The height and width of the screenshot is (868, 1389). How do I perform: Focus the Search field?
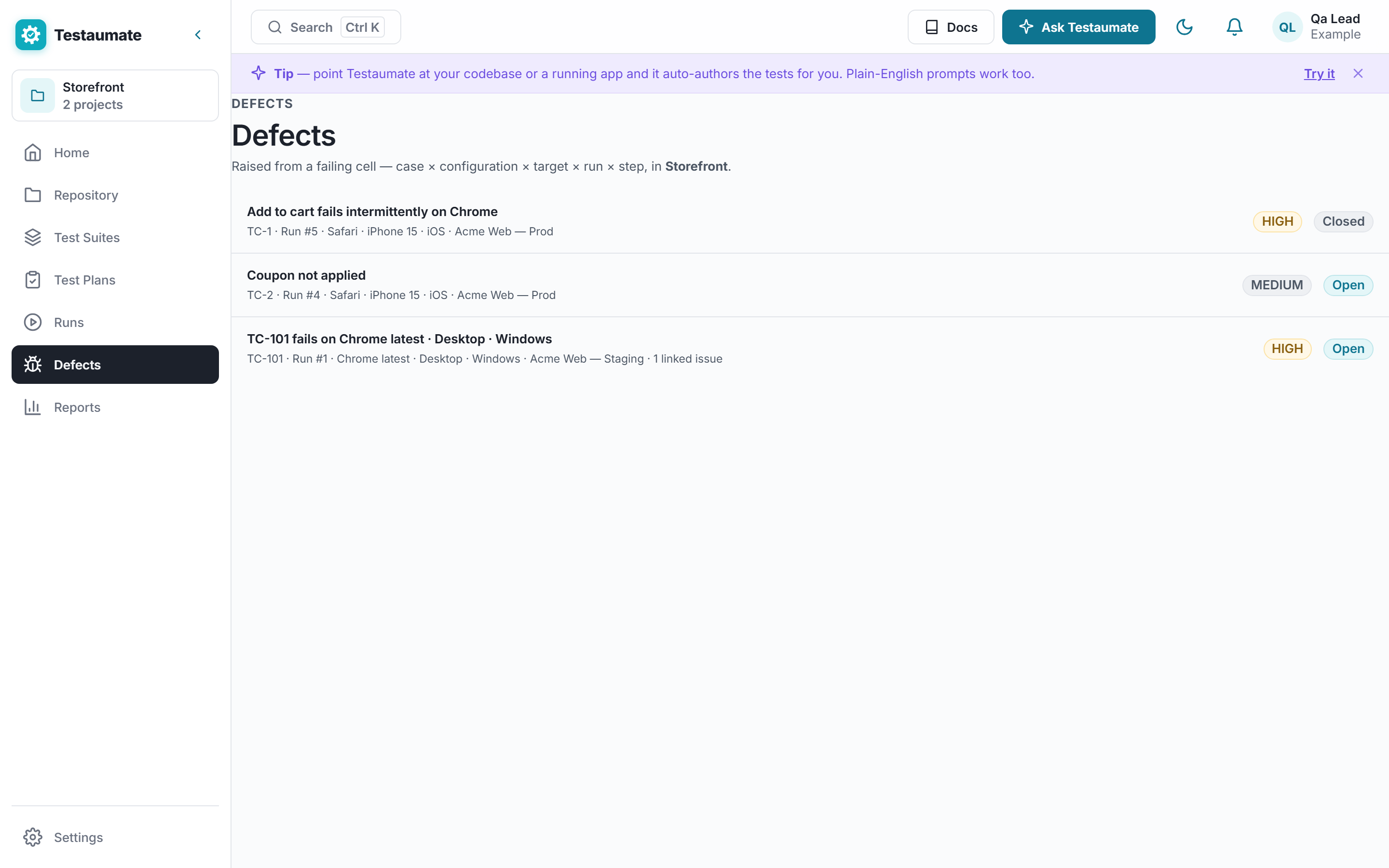326,27
